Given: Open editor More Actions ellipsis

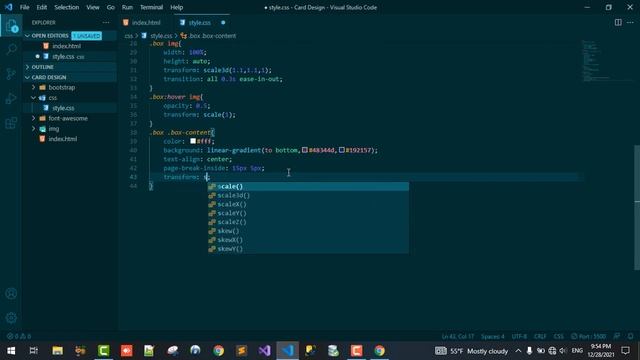Looking at the screenshot, I should click(630, 22).
